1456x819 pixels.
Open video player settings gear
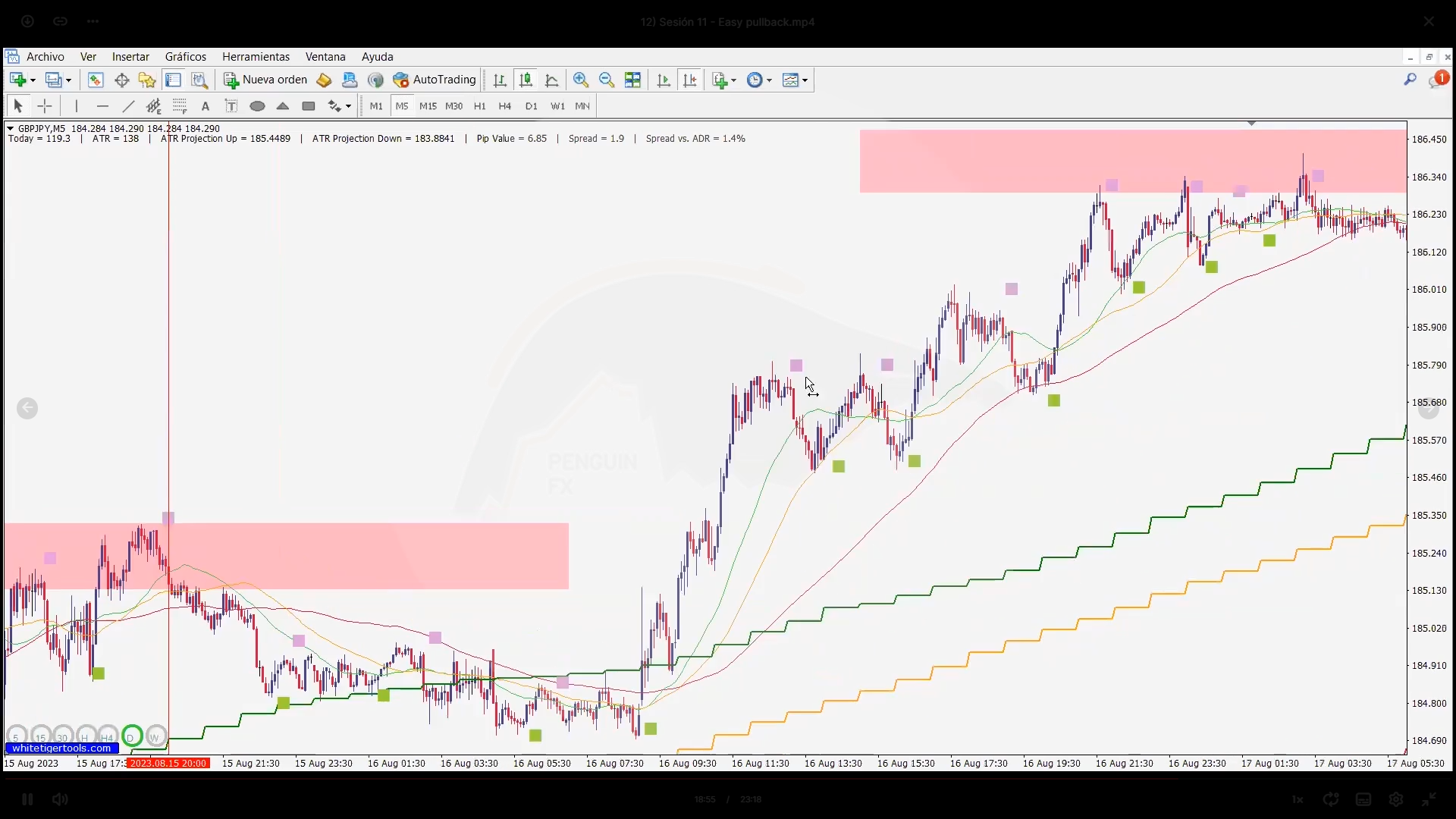pos(1396,799)
